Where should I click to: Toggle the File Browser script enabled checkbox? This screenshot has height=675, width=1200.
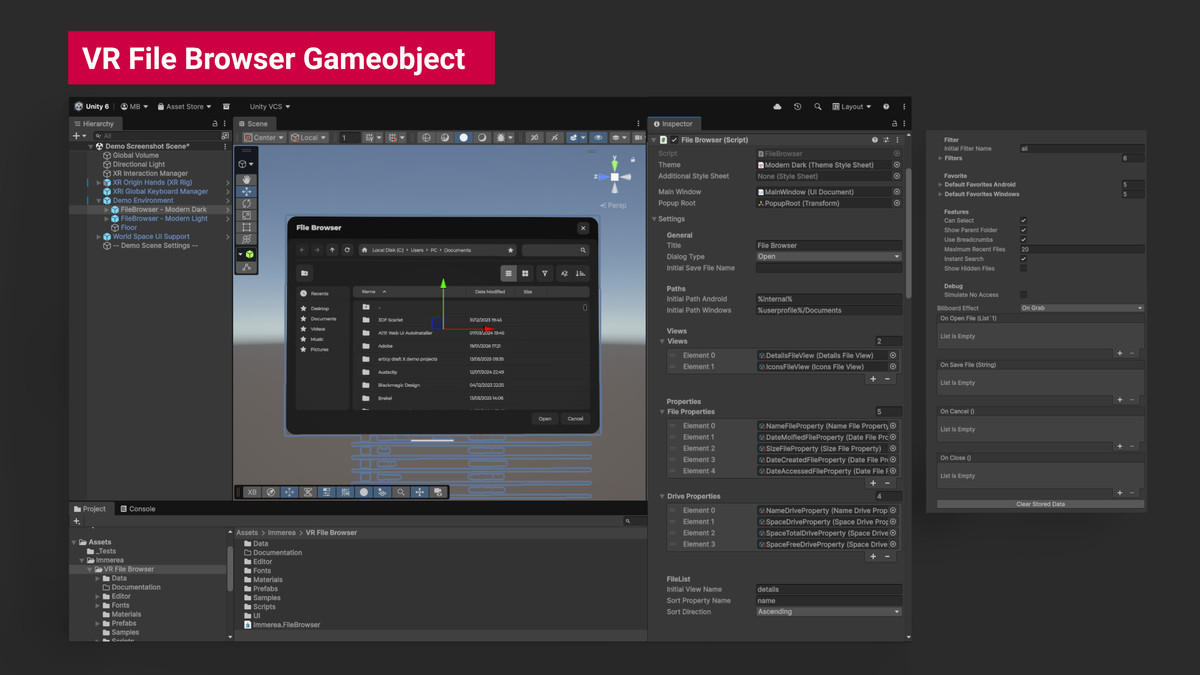click(674, 140)
